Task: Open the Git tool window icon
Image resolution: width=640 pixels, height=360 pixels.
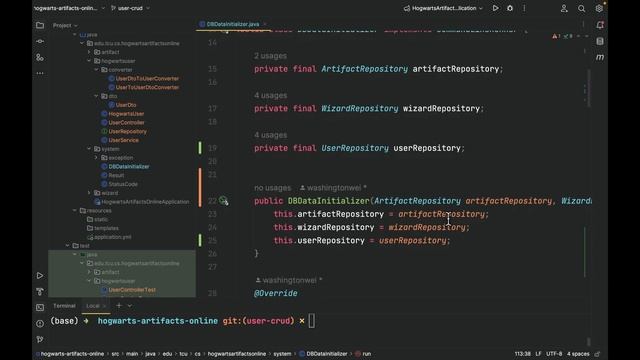Action: 40,340
